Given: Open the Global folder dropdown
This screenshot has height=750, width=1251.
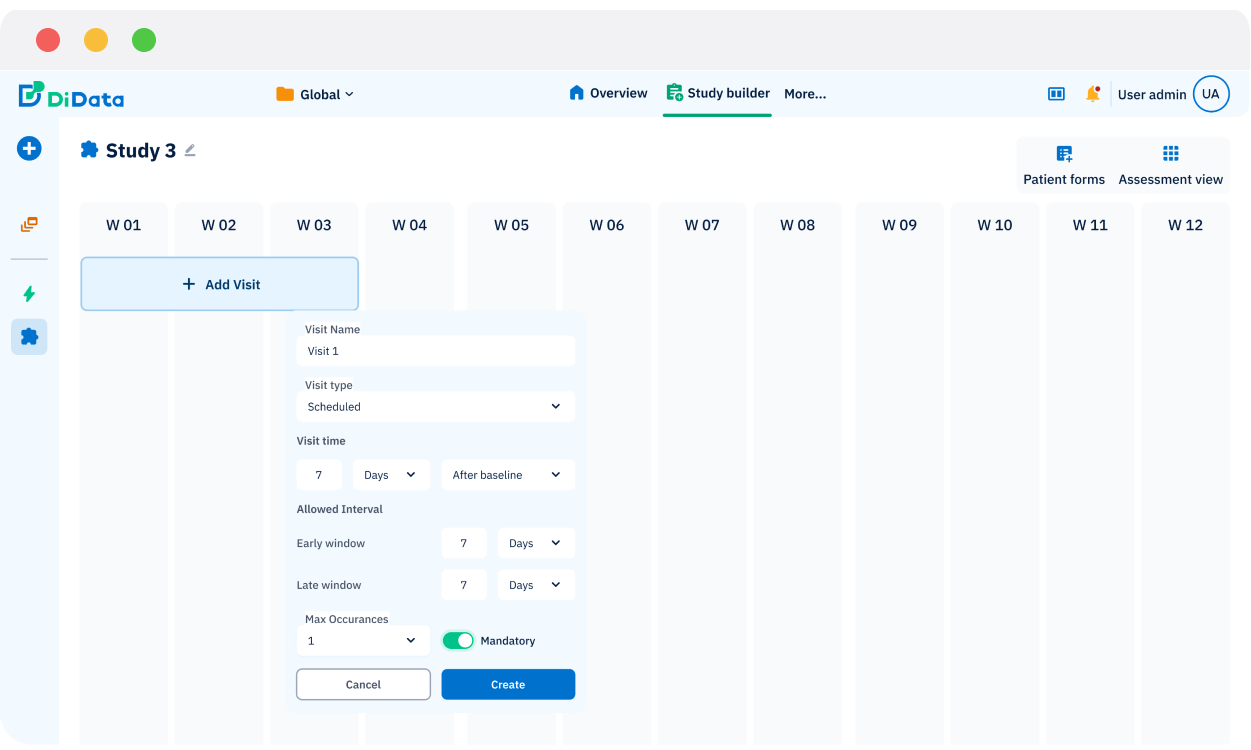Looking at the screenshot, I should (315, 94).
